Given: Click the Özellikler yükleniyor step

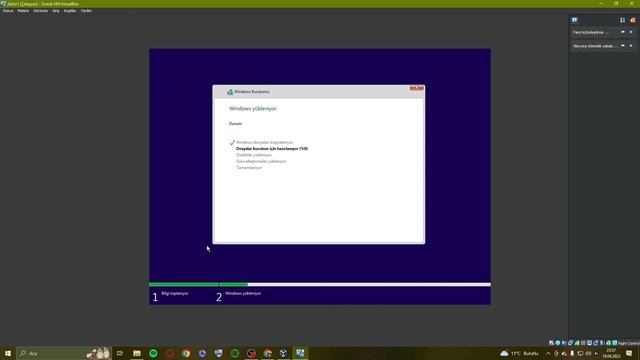Looking at the screenshot, I should pyautogui.click(x=254, y=155).
